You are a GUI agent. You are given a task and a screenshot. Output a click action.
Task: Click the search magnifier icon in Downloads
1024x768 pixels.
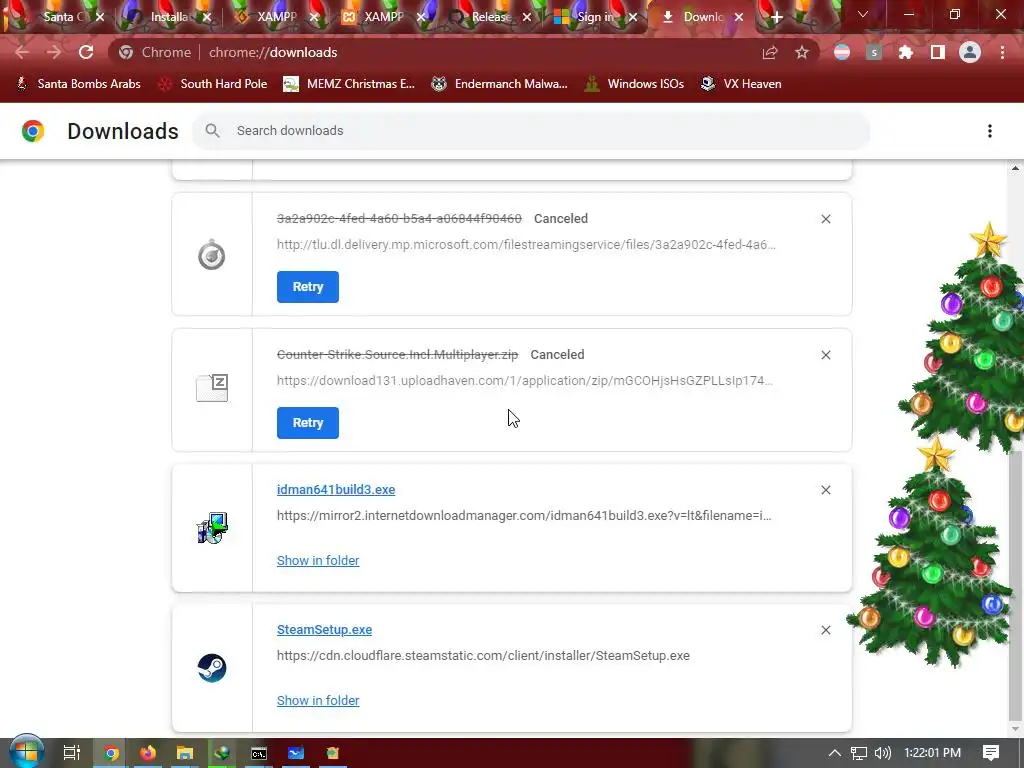tap(212, 131)
